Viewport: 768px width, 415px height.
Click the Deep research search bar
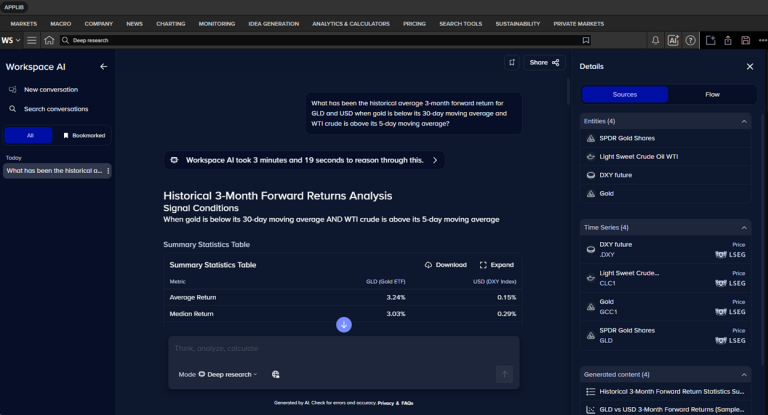(x=323, y=40)
